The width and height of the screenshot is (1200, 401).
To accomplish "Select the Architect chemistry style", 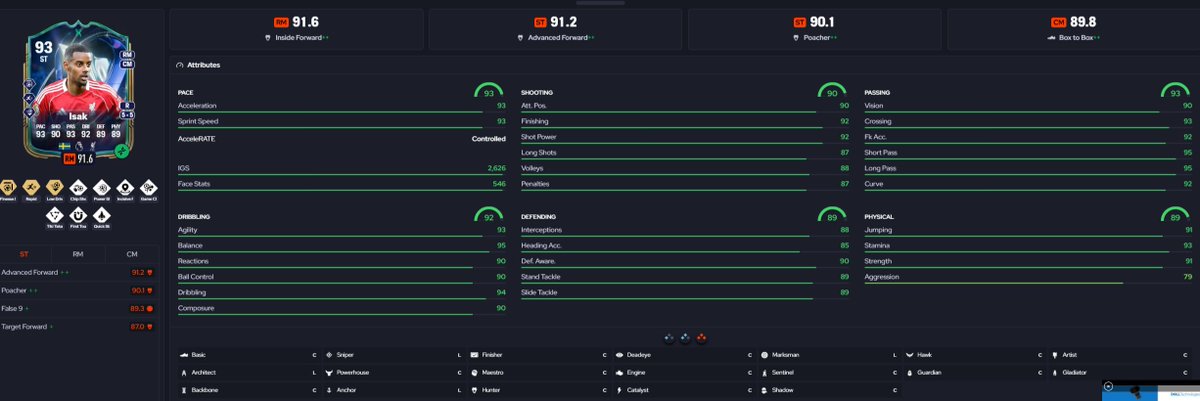I will point(246,372).
